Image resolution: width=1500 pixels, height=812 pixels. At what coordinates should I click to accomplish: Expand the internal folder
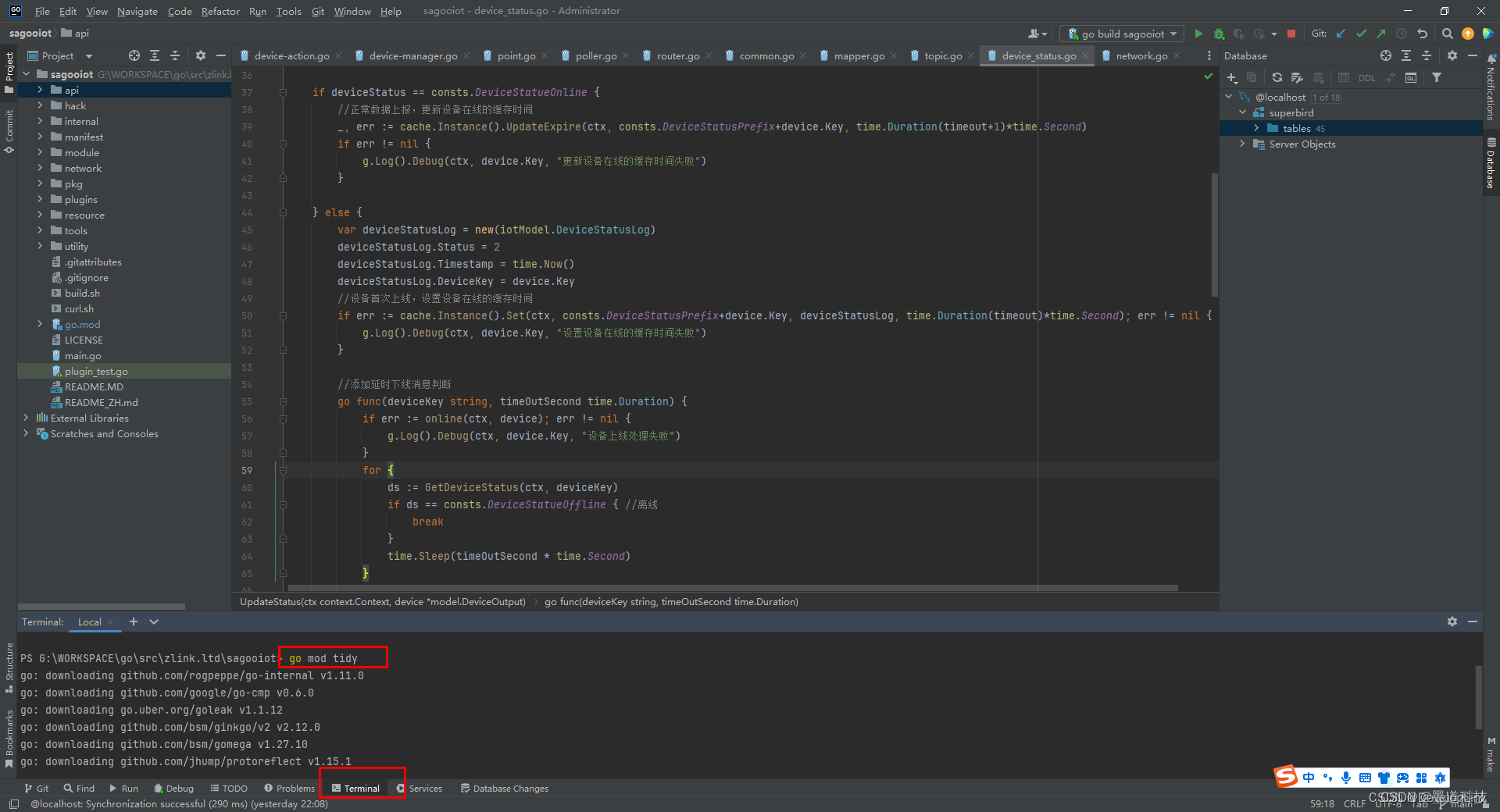(40, 121)
